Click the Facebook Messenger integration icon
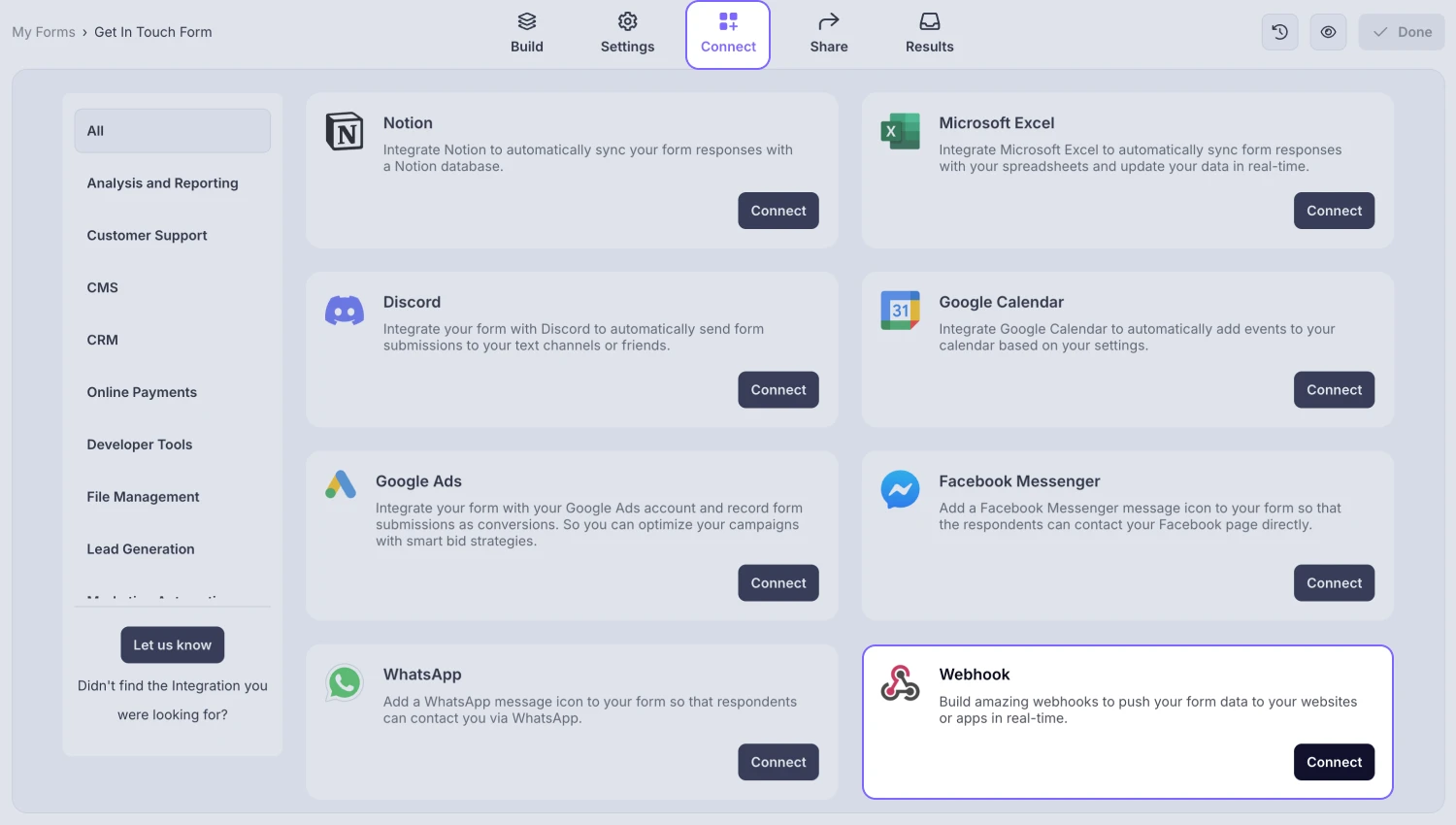This screenshot has width=1456, height=825. click(900, 490)
